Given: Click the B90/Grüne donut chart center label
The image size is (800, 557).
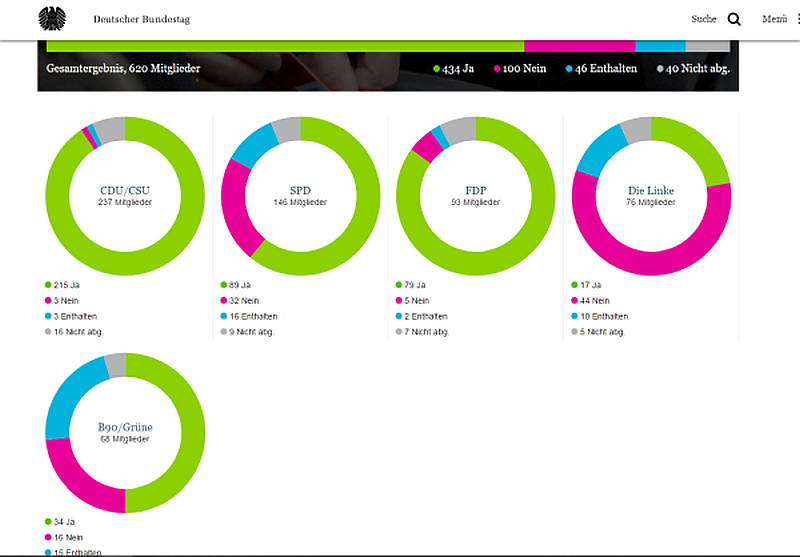Looking at the screenshot, I should (125, 432).
